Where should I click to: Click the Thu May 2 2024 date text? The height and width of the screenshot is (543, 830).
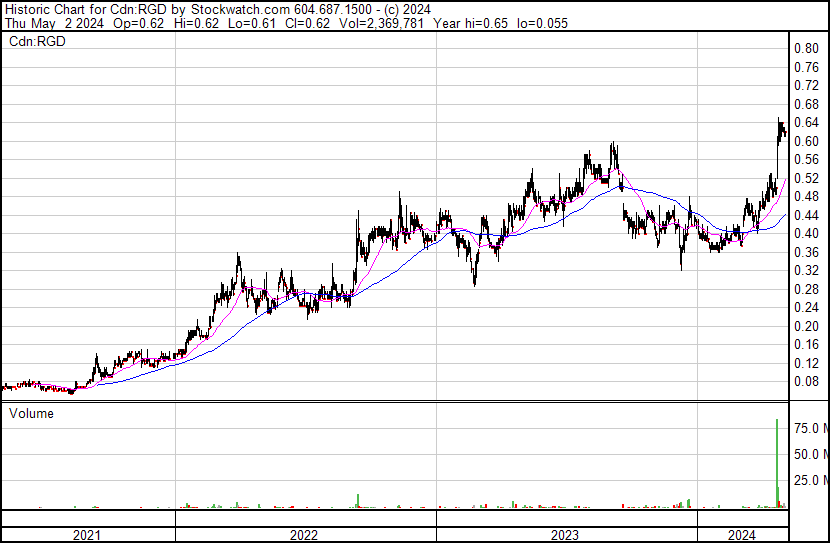point(54,23)
